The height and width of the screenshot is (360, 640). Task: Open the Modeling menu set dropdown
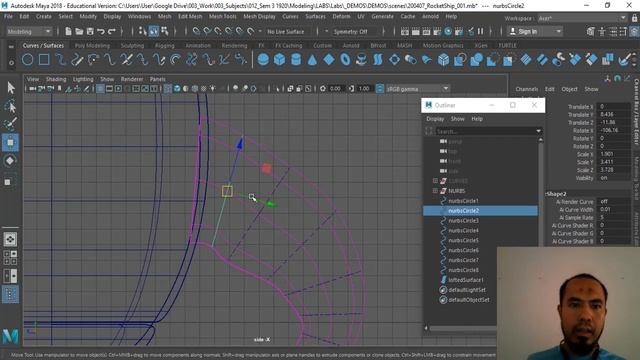point(29,31)
